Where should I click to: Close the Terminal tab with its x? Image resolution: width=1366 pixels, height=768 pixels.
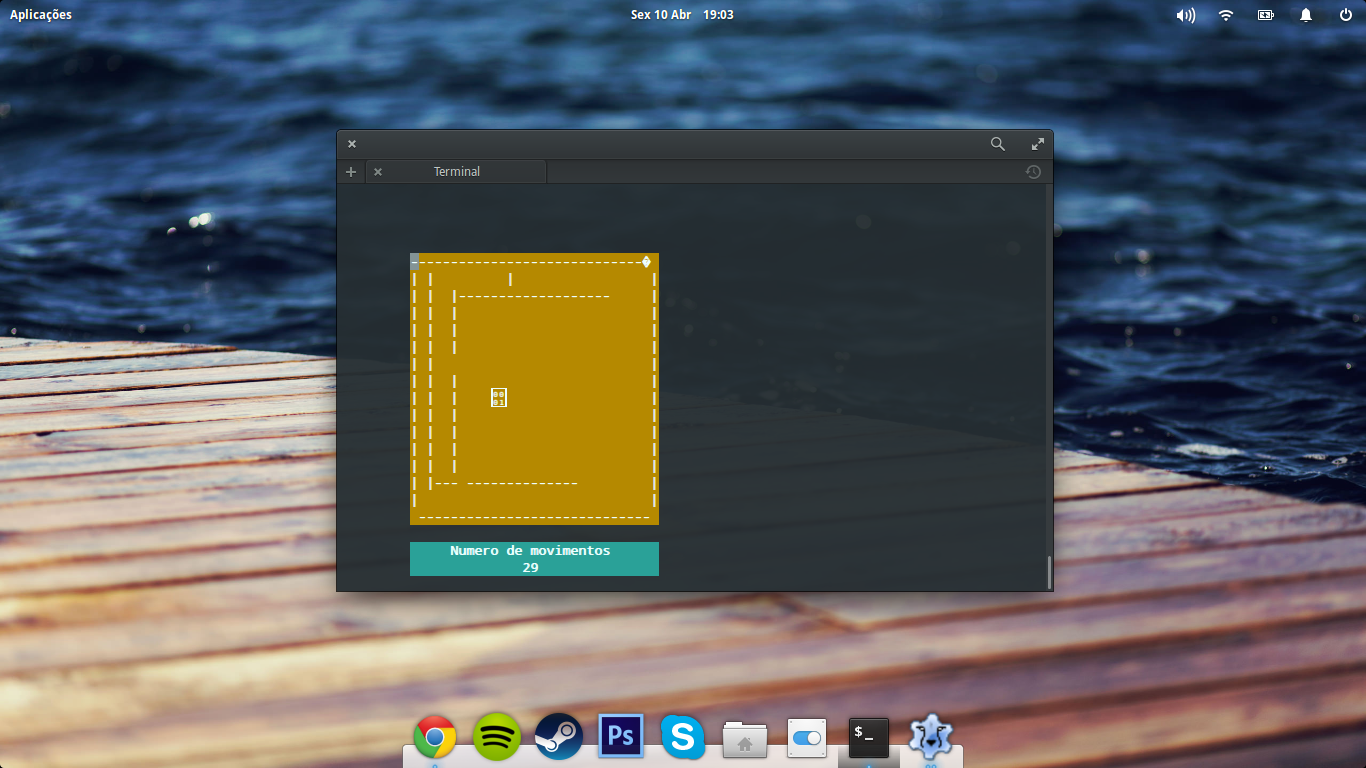click(x=378, y=172)
